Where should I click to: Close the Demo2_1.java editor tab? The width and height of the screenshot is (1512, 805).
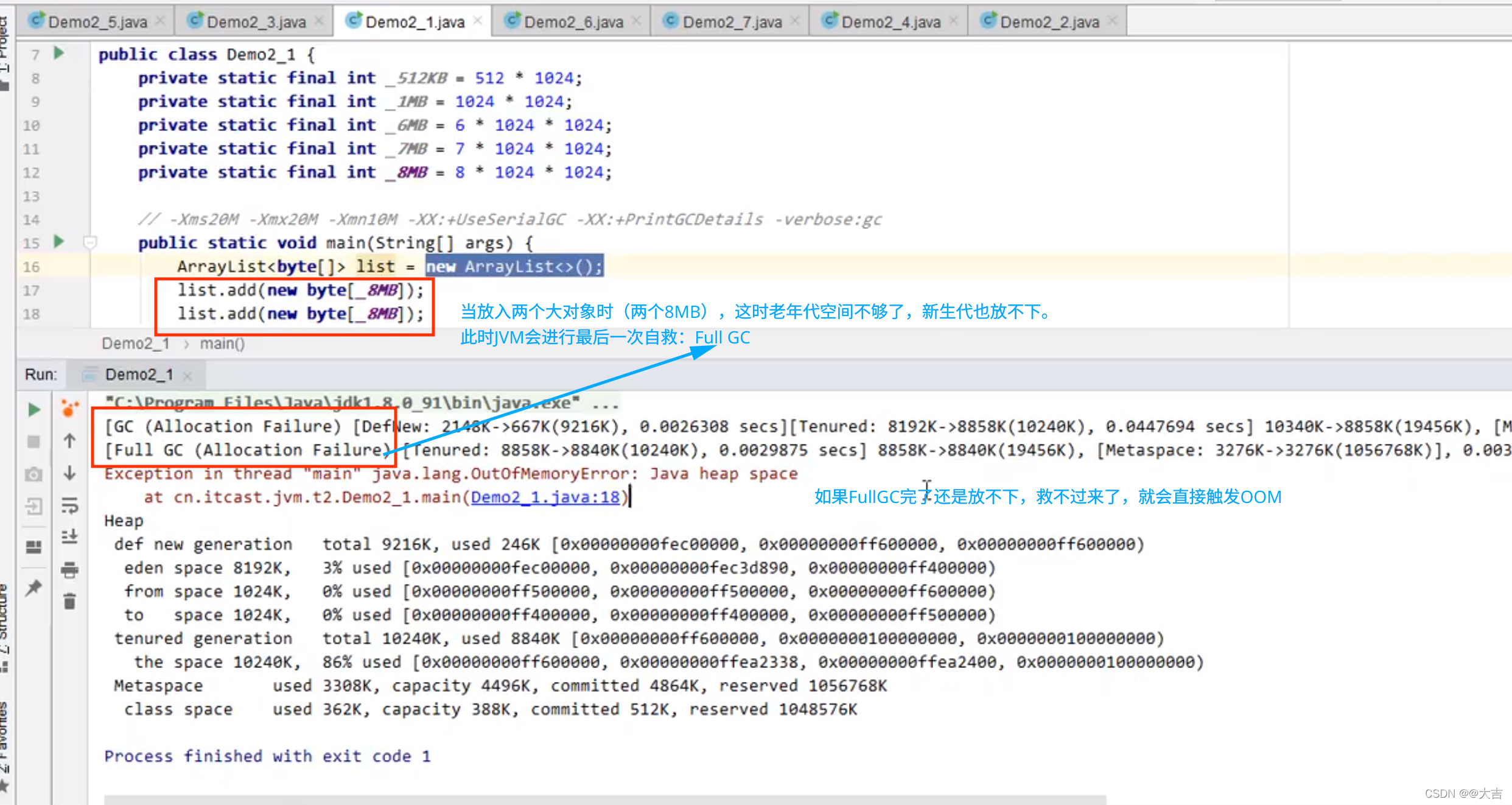click(x=478, y=21)
